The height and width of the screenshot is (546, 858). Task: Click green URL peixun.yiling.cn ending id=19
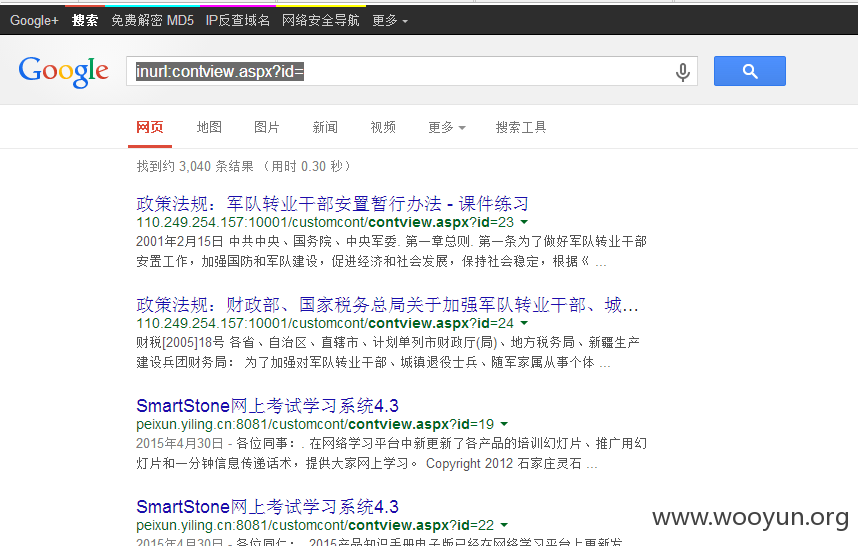click(x=315, y=424)
